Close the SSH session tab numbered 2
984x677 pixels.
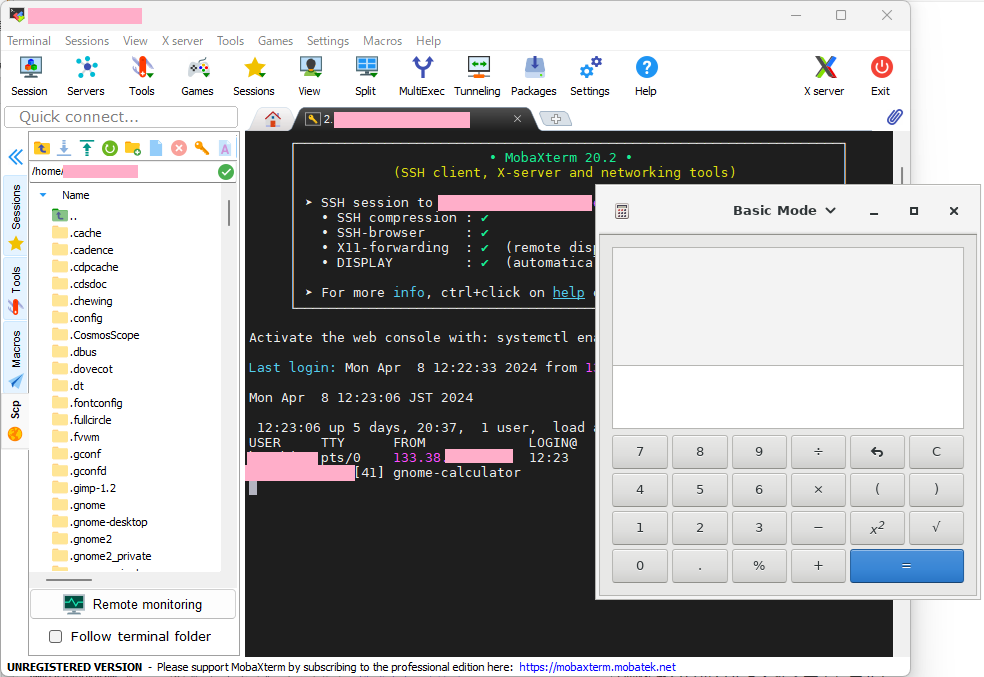coord(517,119)
